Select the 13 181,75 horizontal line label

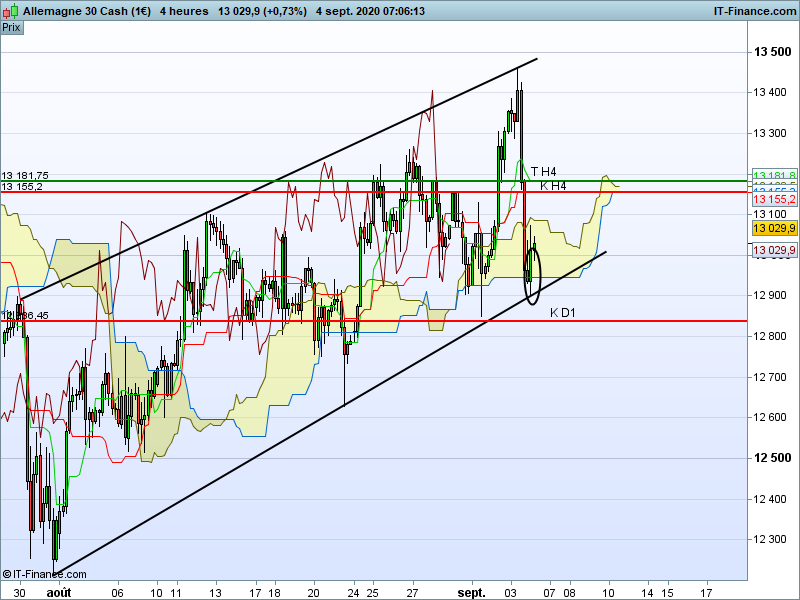tap(25, 175)
